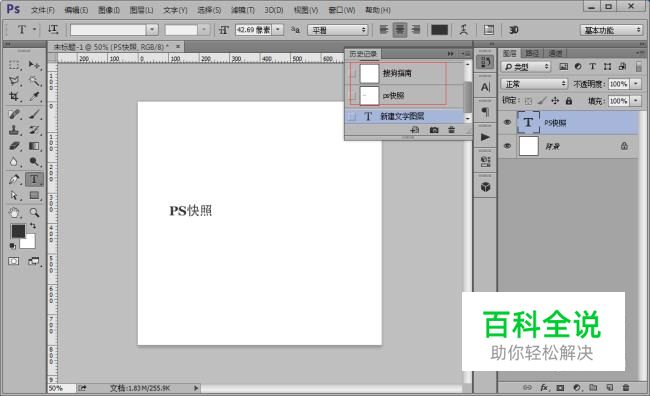Open the font size dropdown arrow
650x396 pixels.
click(x=278, y=30)
